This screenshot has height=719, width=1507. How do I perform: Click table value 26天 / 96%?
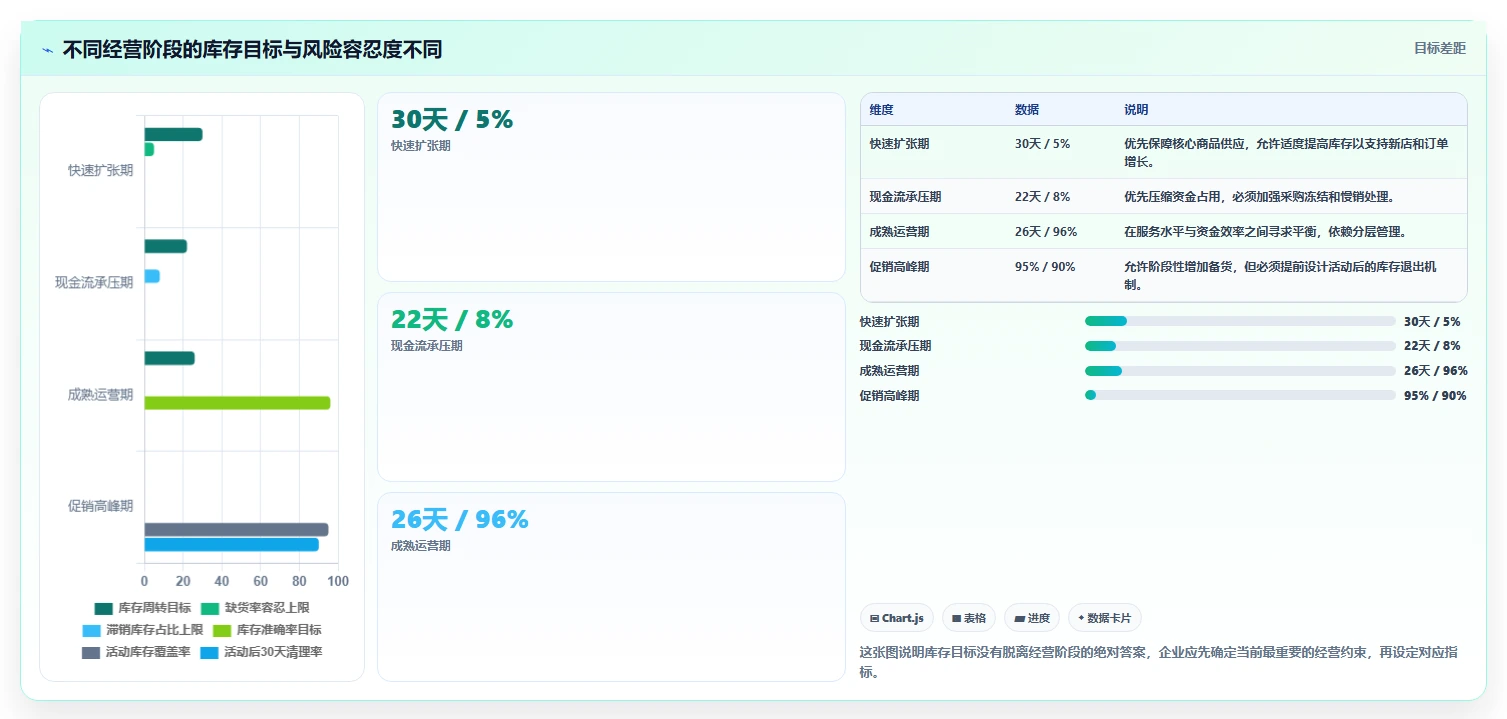coord(1046,232)
